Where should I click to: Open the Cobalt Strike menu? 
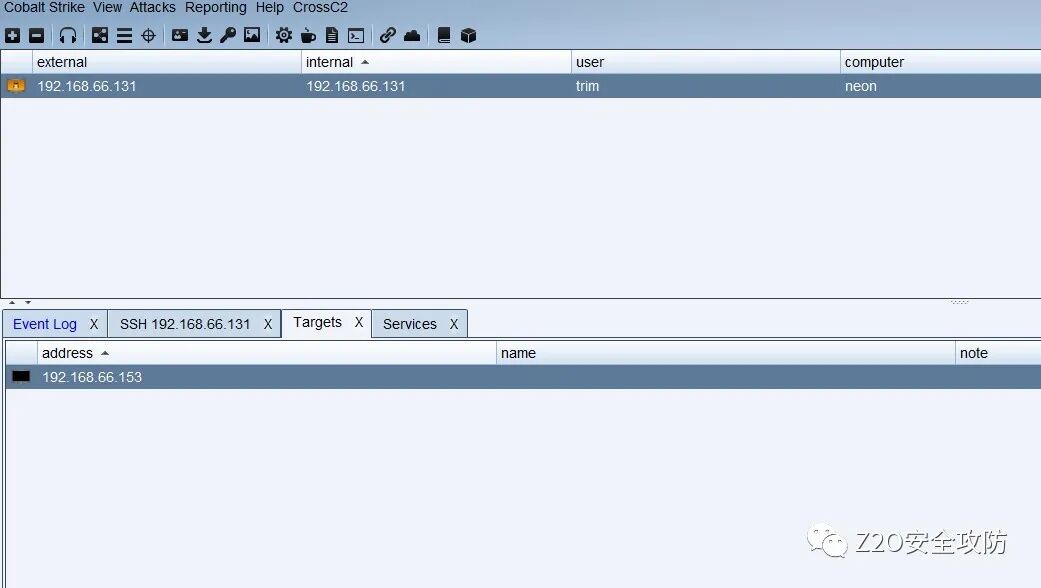point(44,7)
